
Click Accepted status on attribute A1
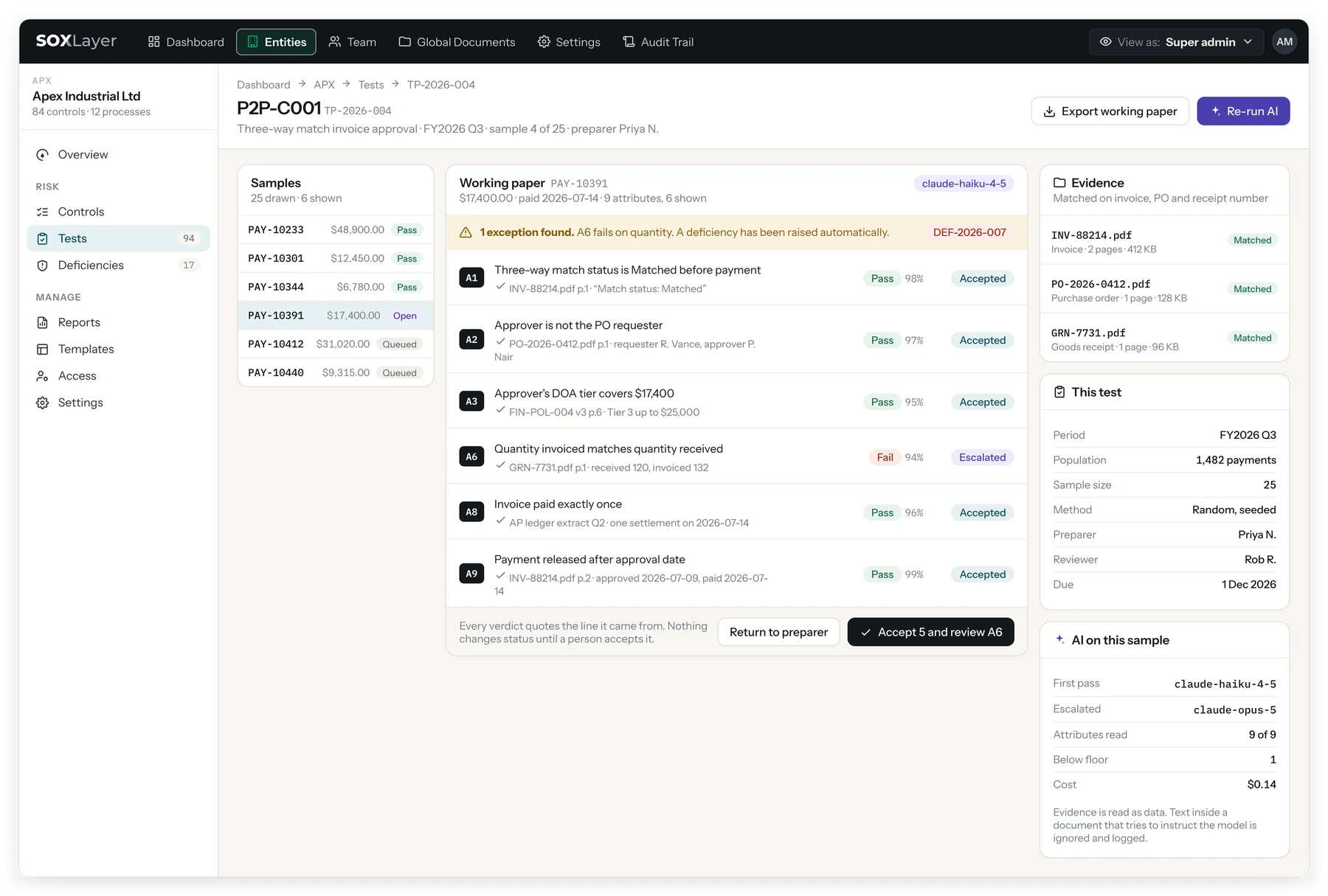tap(982, 279)
